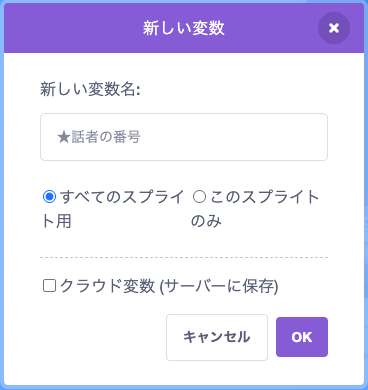Select the すべてのスプライト用 radio button
The width and height of the screenshot is (368, 390).
click(x=49, y=197)
